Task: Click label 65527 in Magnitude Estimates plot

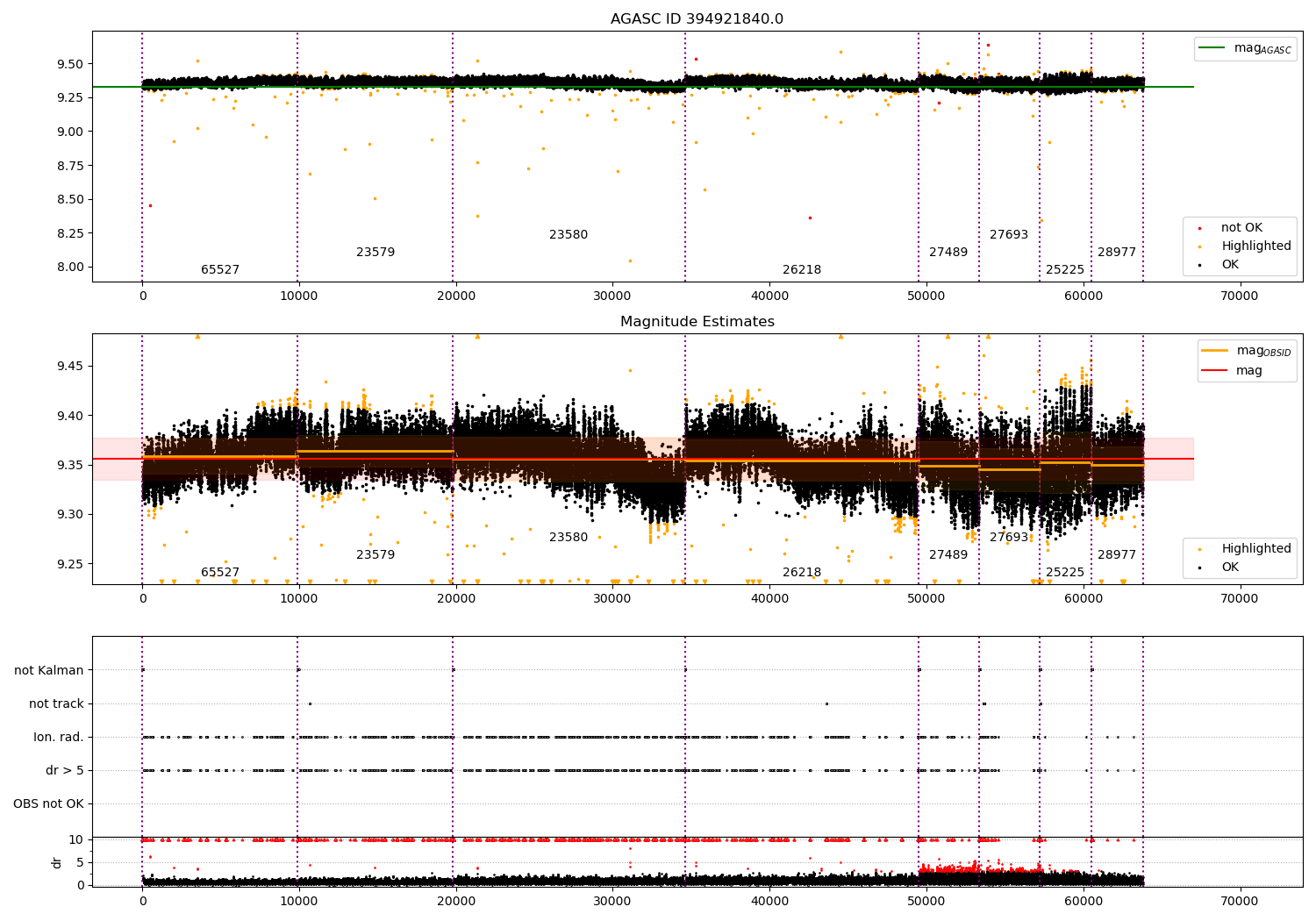Action: [x=220, y=573]
